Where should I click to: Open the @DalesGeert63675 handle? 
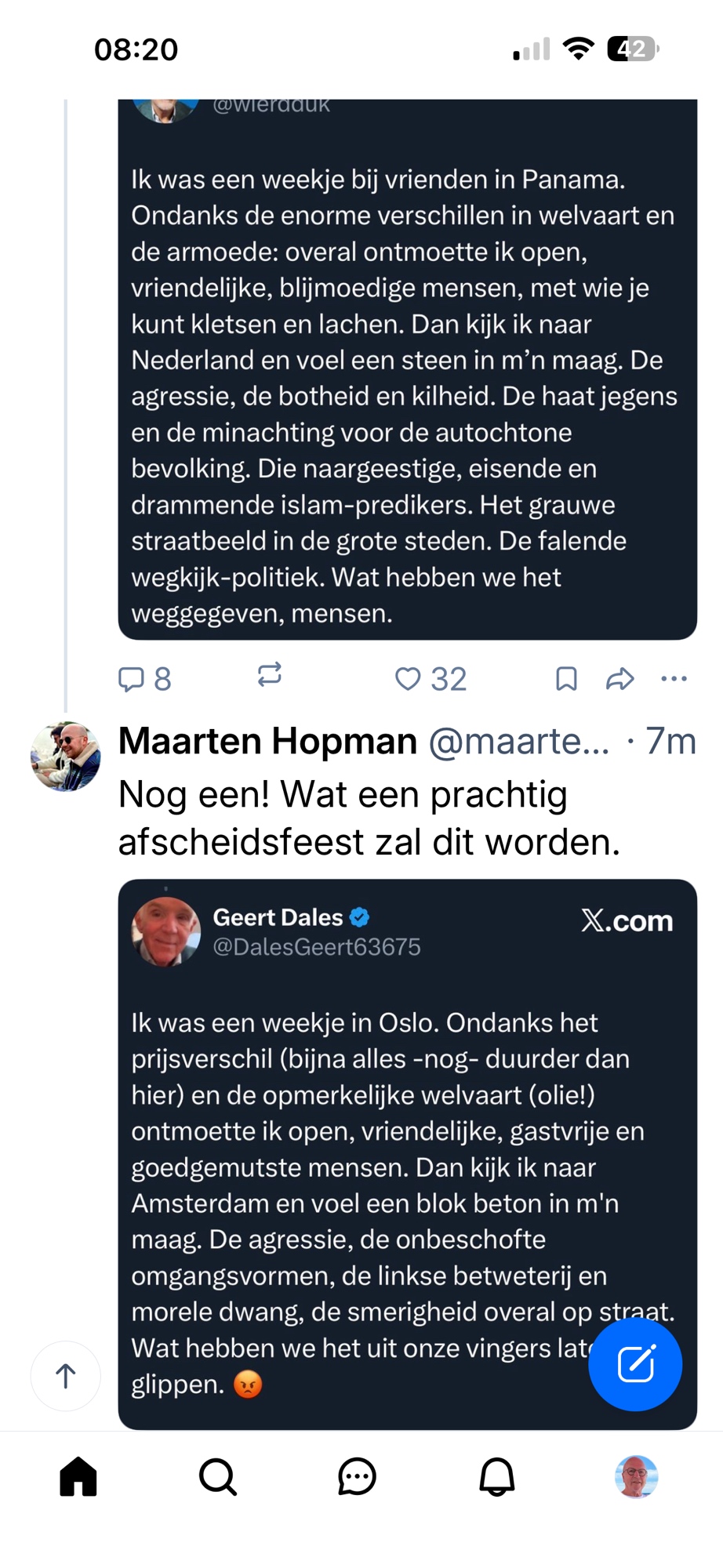(317, 947)
